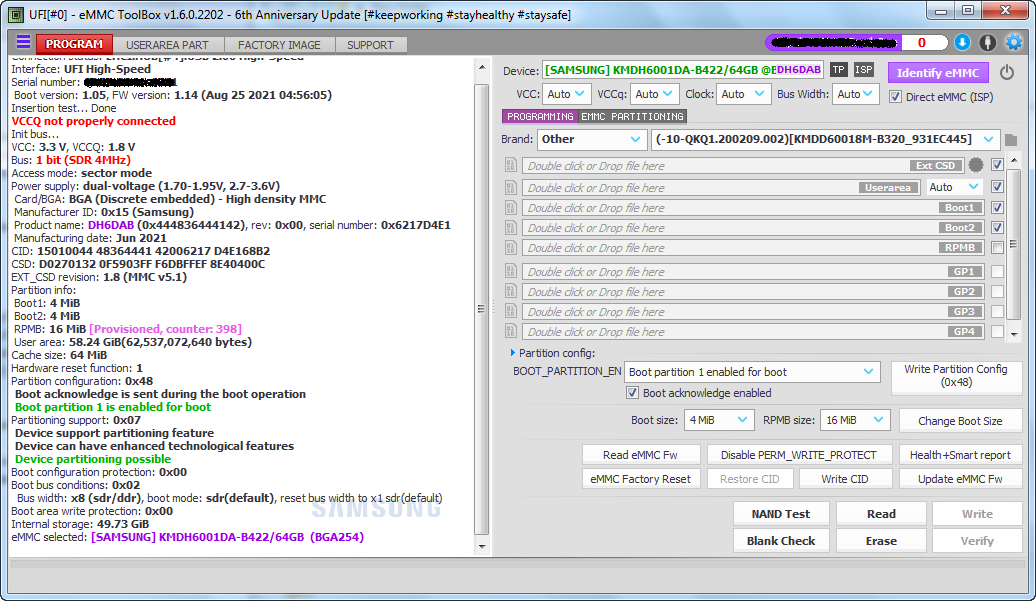Toggle Boot acknowledge enabled checkbox

click(632, 393)
